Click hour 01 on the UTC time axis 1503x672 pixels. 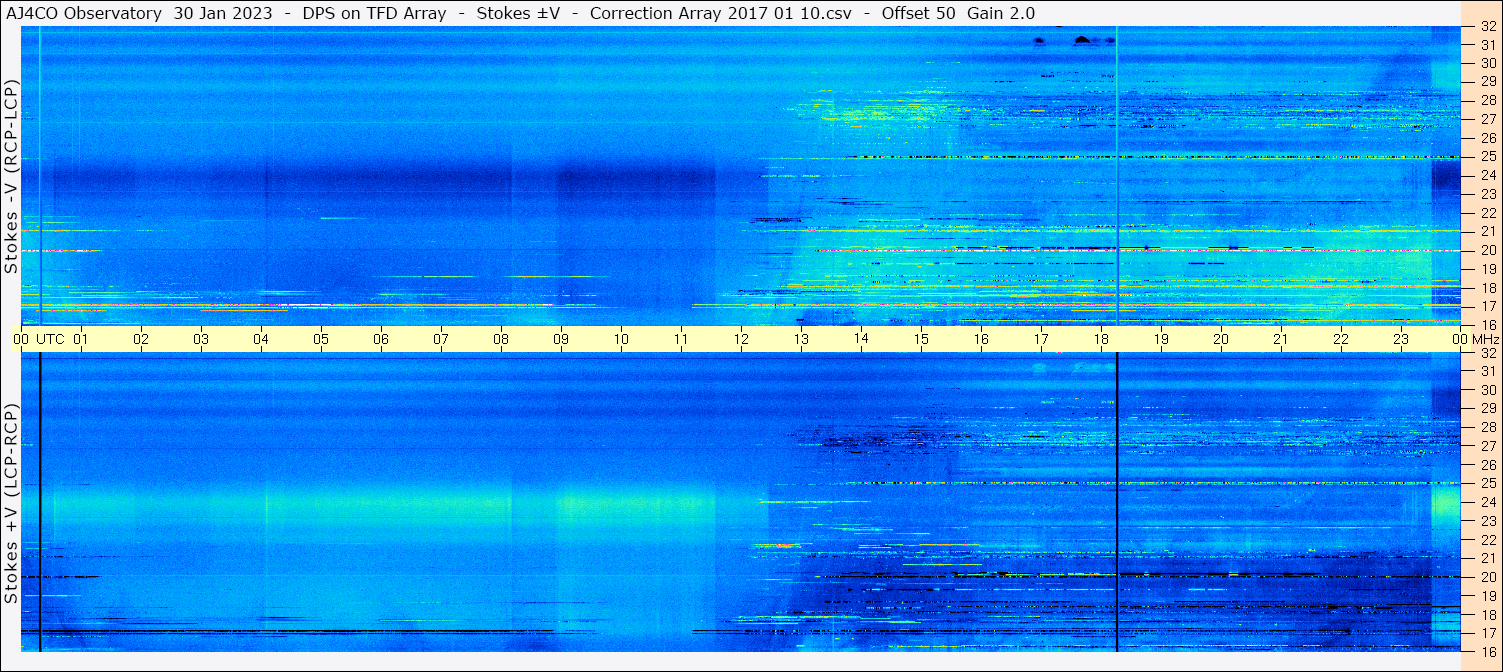(x=81, y=339)
